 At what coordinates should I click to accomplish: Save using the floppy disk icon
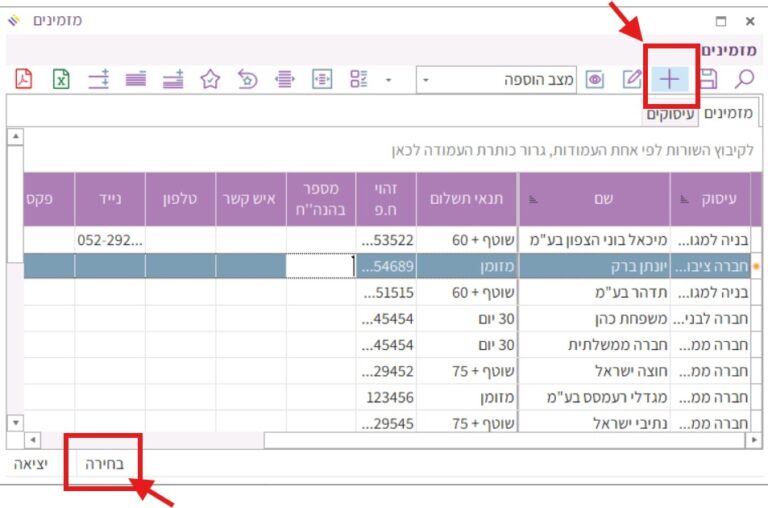coord(708,79)
